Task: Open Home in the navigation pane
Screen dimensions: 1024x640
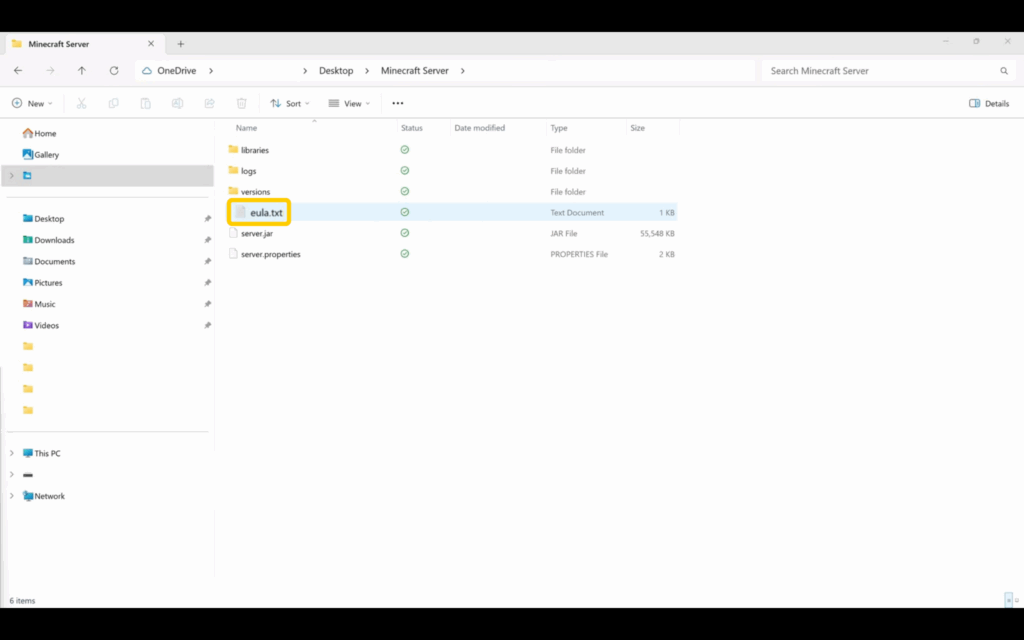Action: [39, 133]
